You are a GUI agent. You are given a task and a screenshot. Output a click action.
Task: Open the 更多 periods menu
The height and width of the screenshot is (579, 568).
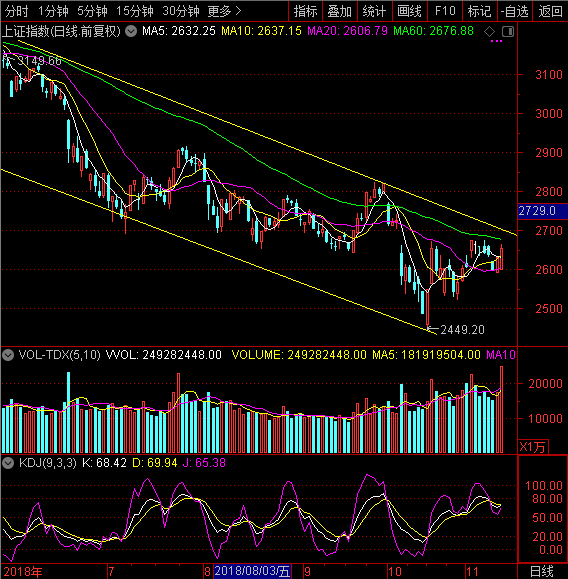tap(224, 11)
